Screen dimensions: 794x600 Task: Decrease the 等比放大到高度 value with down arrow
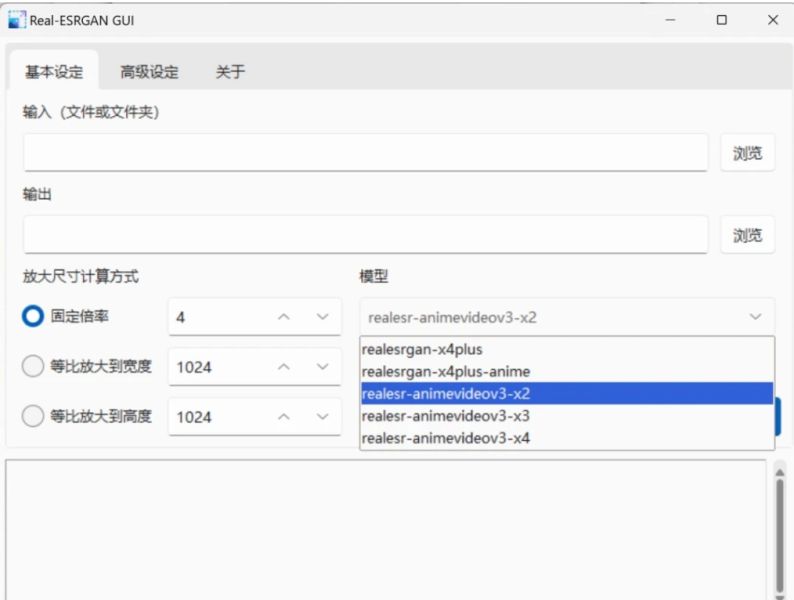[x=323, y=417]
